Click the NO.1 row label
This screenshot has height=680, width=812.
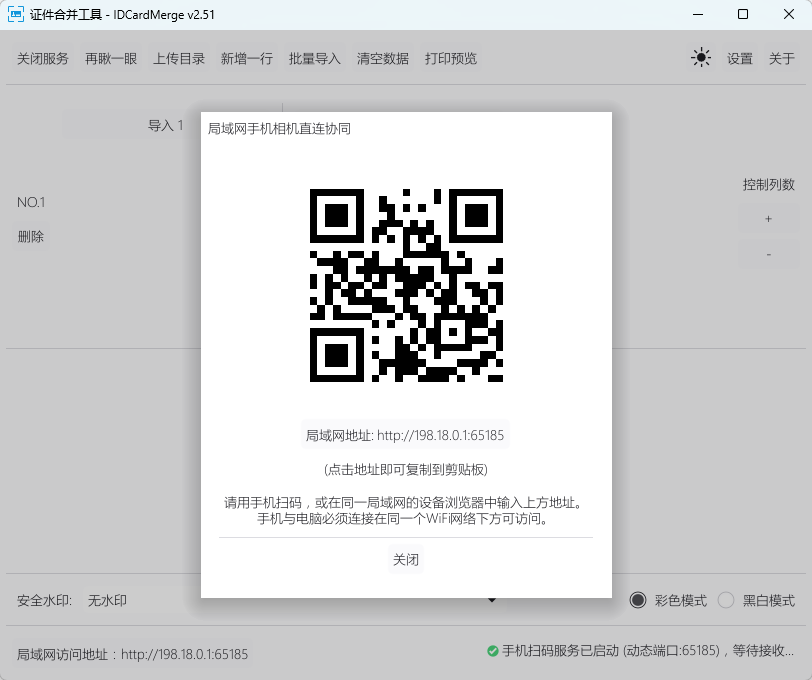[31, 202]
